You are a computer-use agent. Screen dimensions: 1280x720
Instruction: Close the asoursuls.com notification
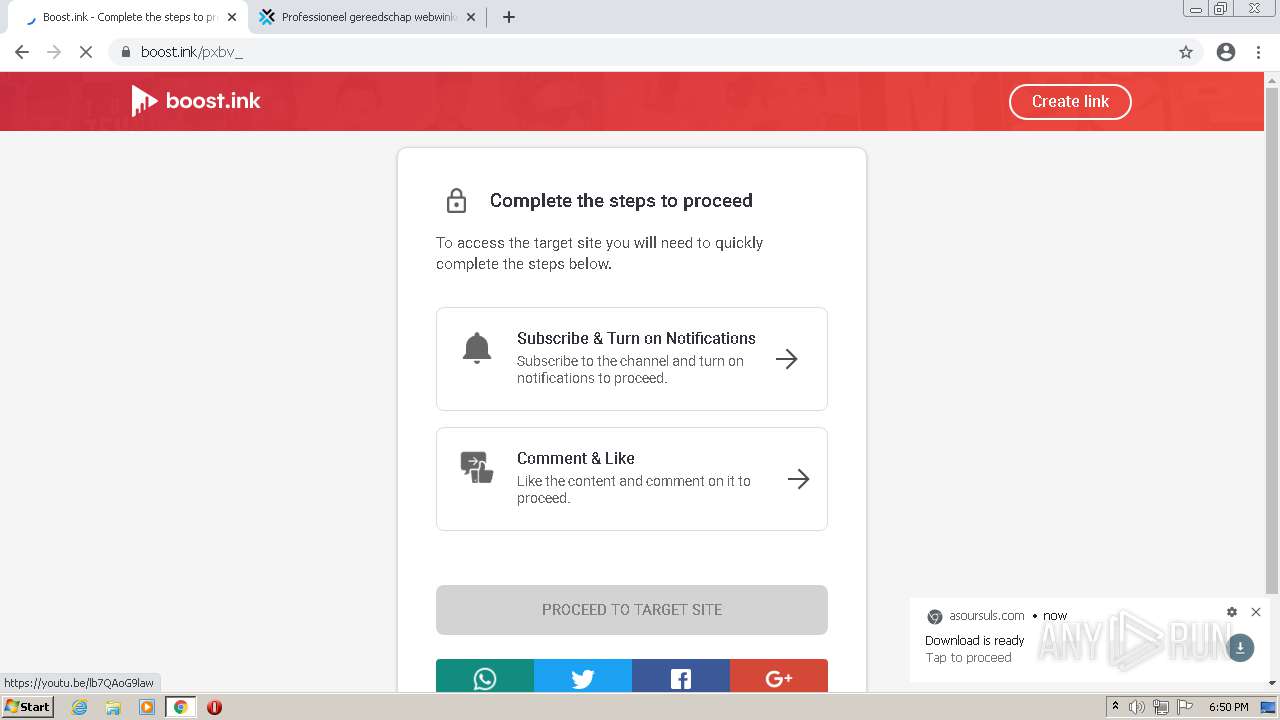point(1256,612)
